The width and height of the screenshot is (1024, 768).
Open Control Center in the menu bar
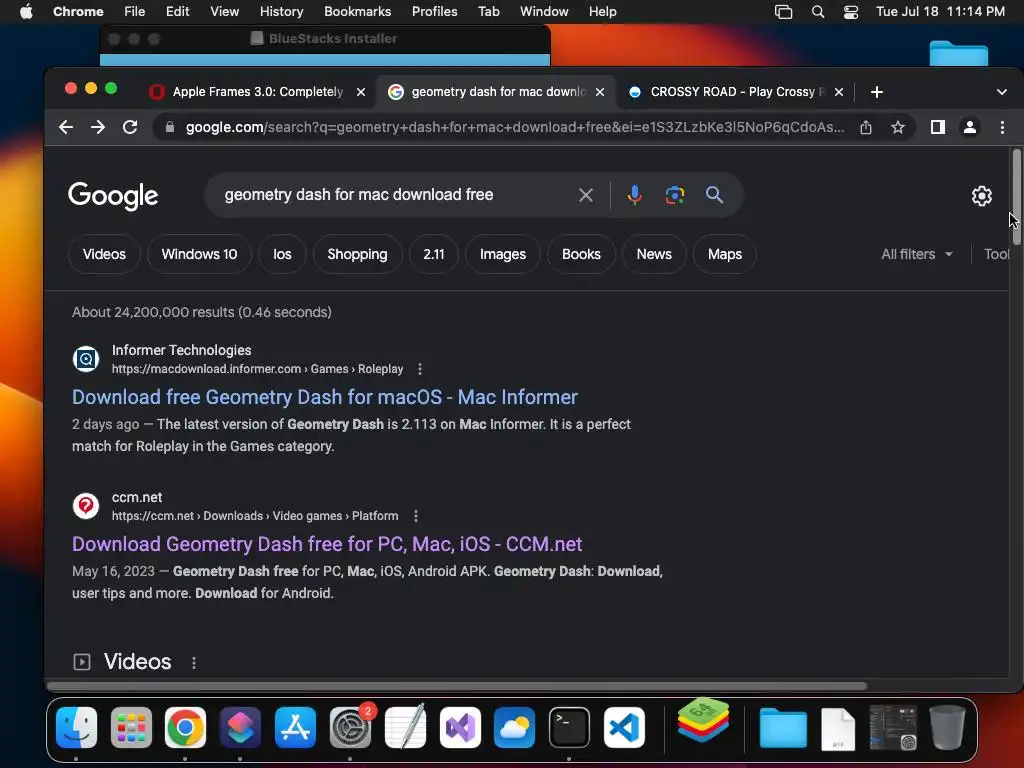pos(851,12)
